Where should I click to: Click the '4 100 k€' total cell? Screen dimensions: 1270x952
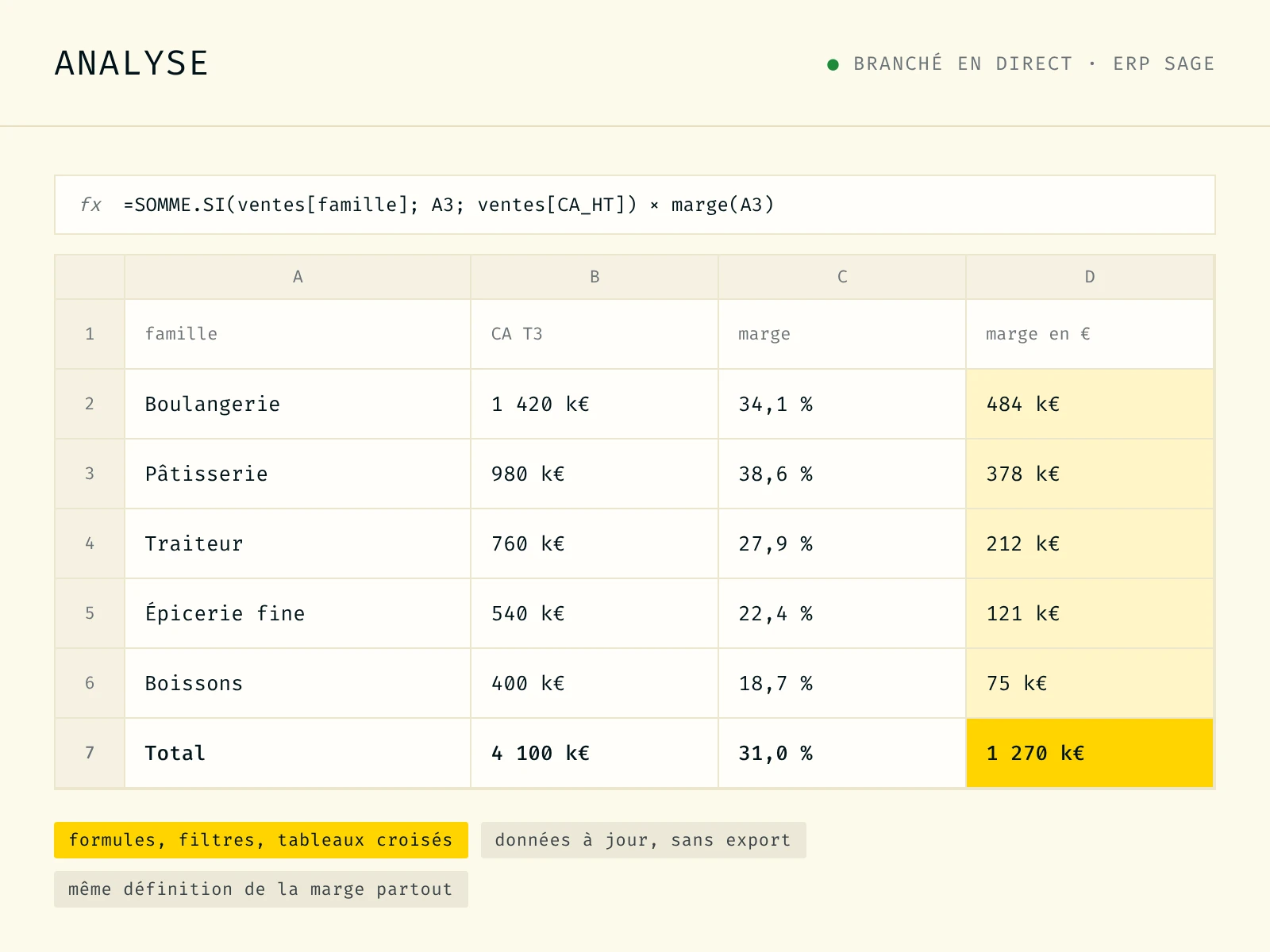tap(595, 753)
